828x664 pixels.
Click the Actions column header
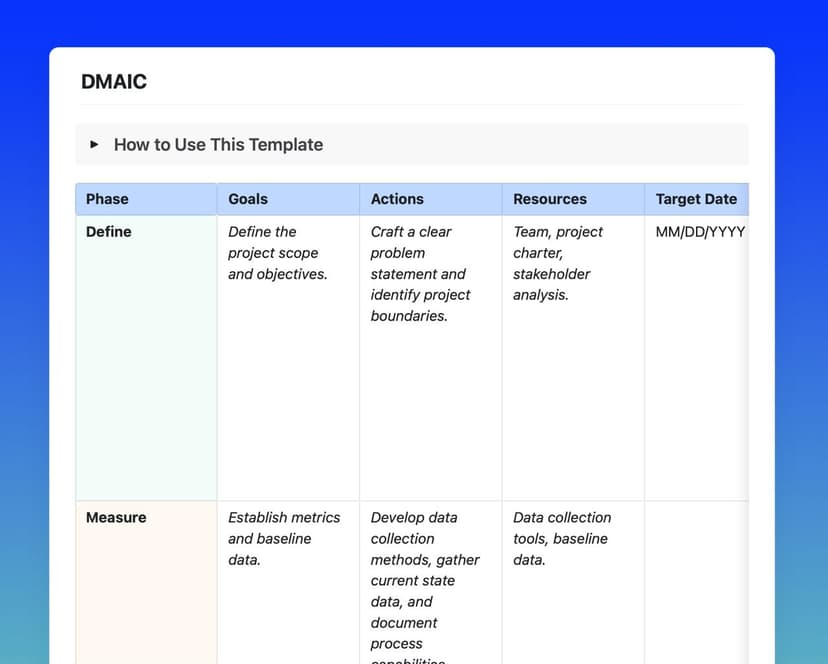click(x=397, y=198)
